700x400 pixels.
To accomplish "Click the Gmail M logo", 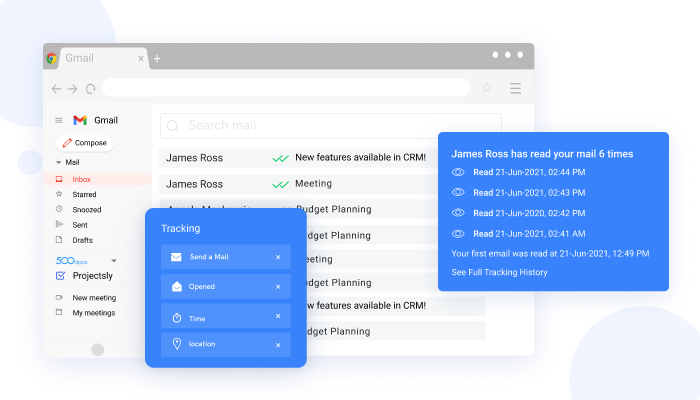I will point(80,120).
